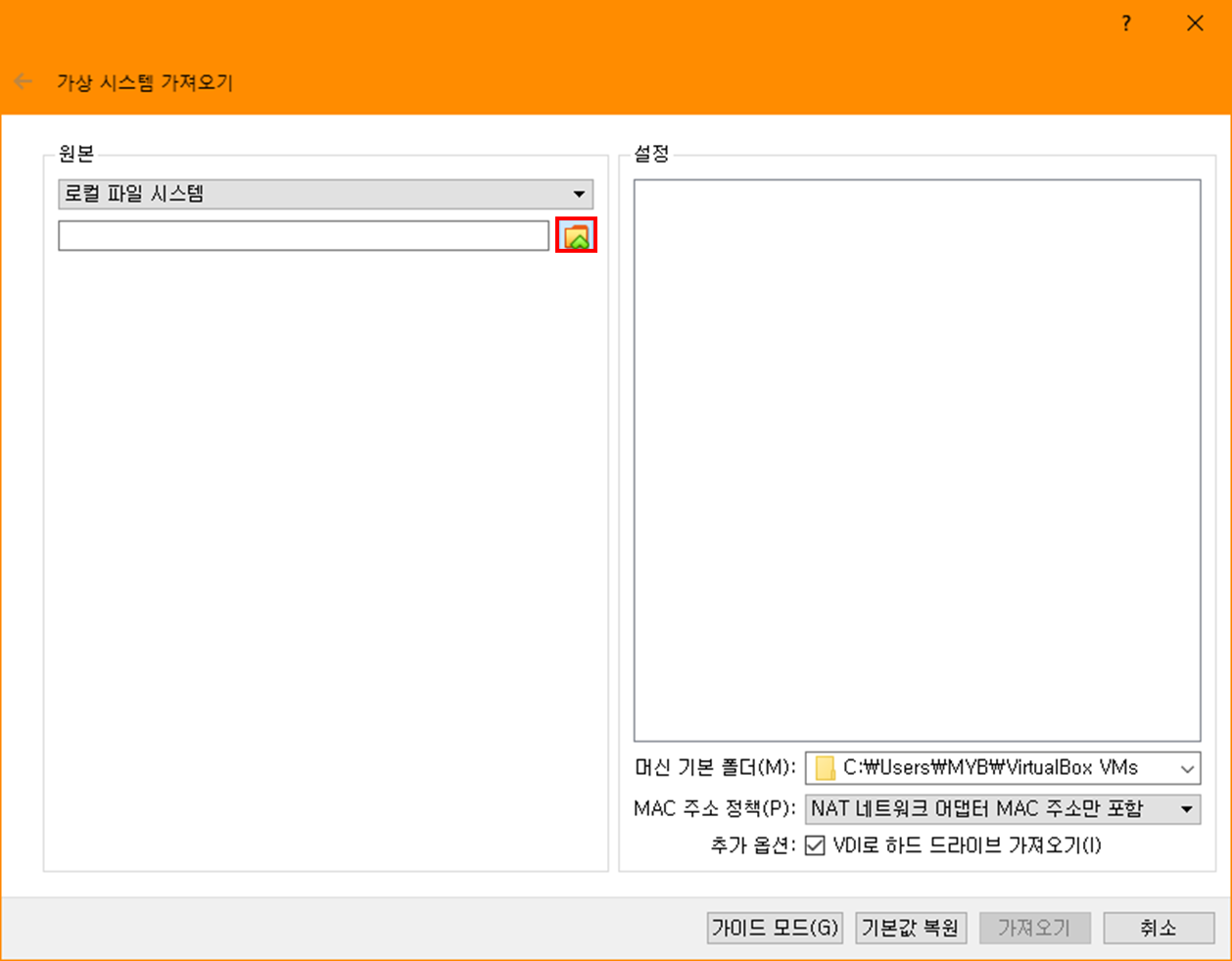Click the disabled 가져오기 button
Viewport: 1232px width, 961px height.
[x=1035, y=928]
